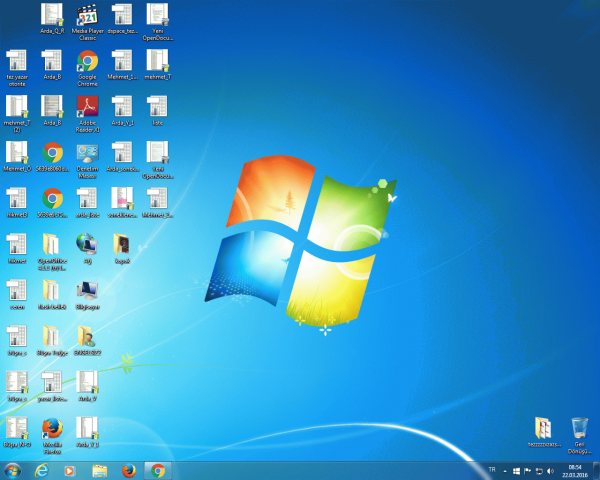Open the Recycle Bin on desktop
Image resolution: width=600 pixels, height=480 pixels.
coord(579,429)
